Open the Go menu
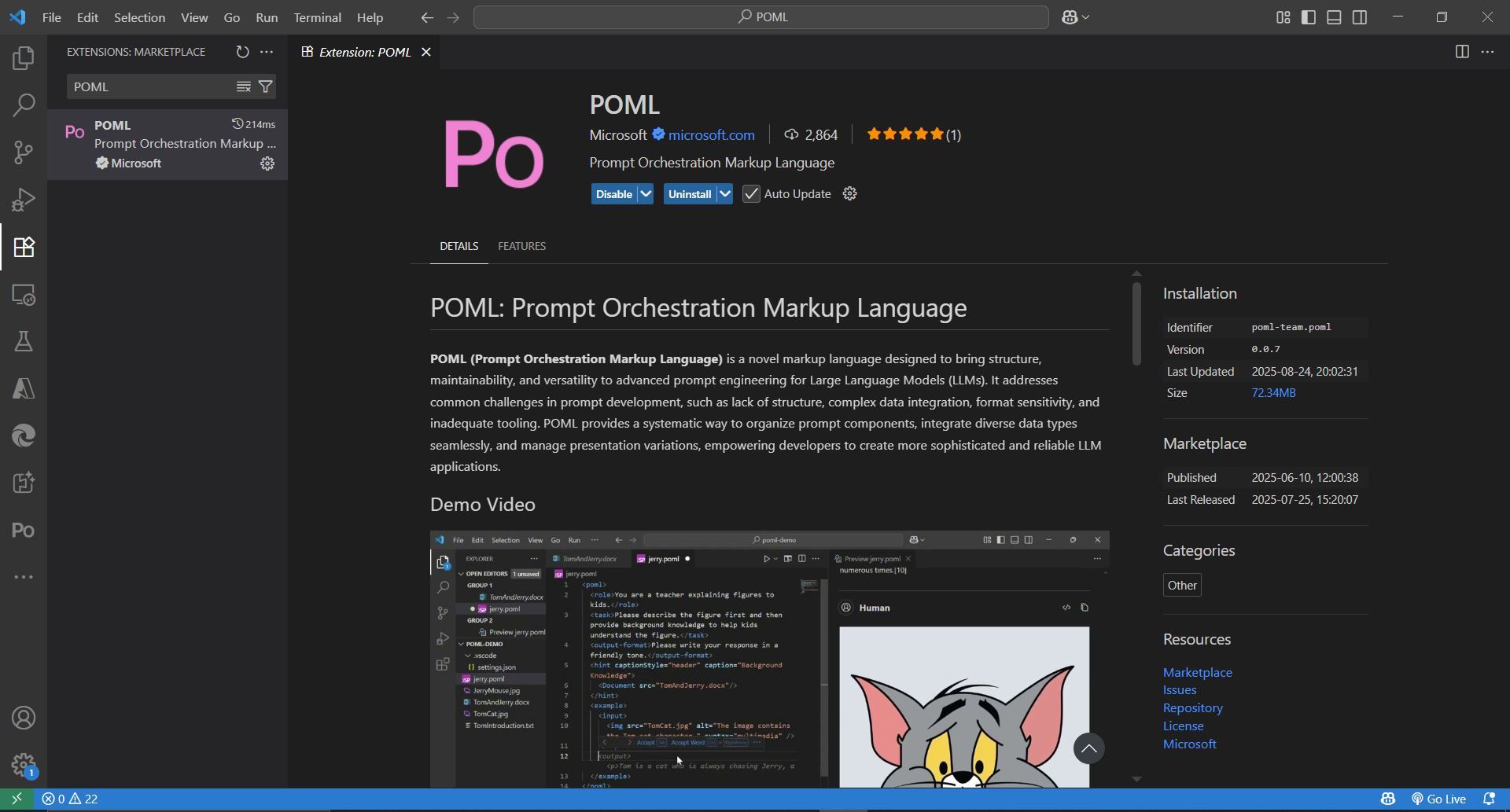Image resolution: width=1510 pixels, height=812 pixels. (x=231, y=17)
